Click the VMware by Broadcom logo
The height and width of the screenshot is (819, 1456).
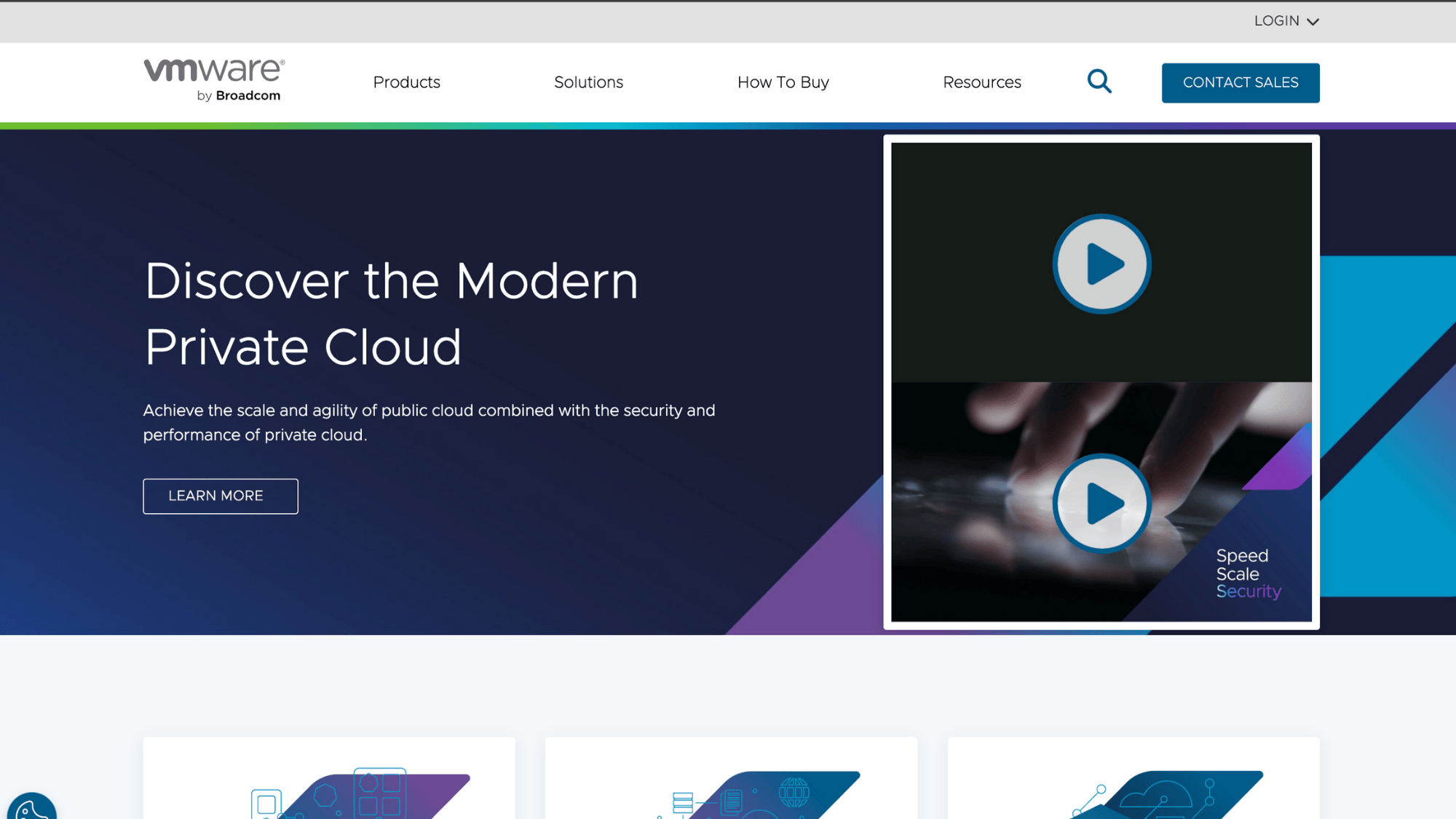click(x=213, y=80)
